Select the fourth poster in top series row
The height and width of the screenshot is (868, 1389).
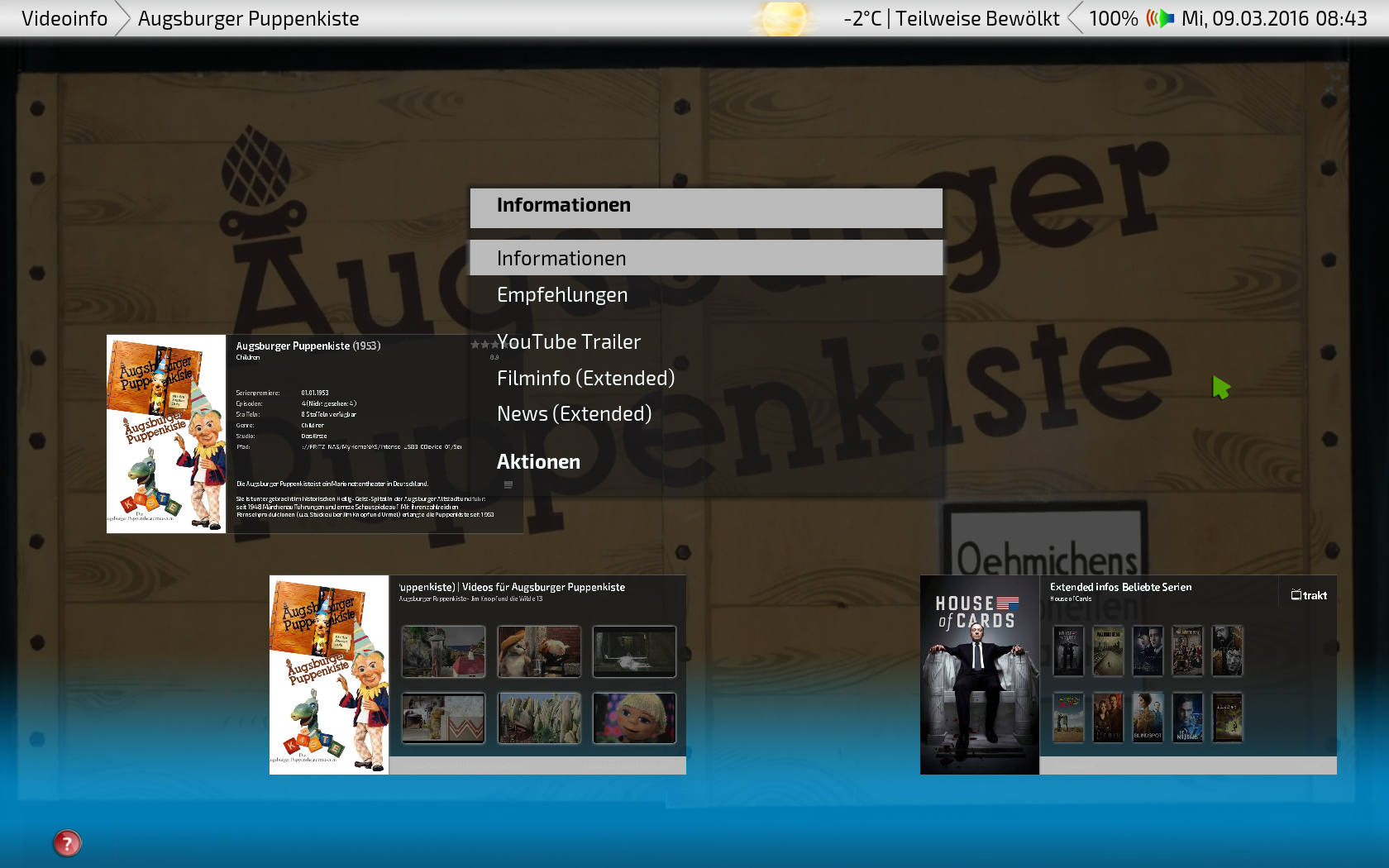click(x=1187, y=651)
